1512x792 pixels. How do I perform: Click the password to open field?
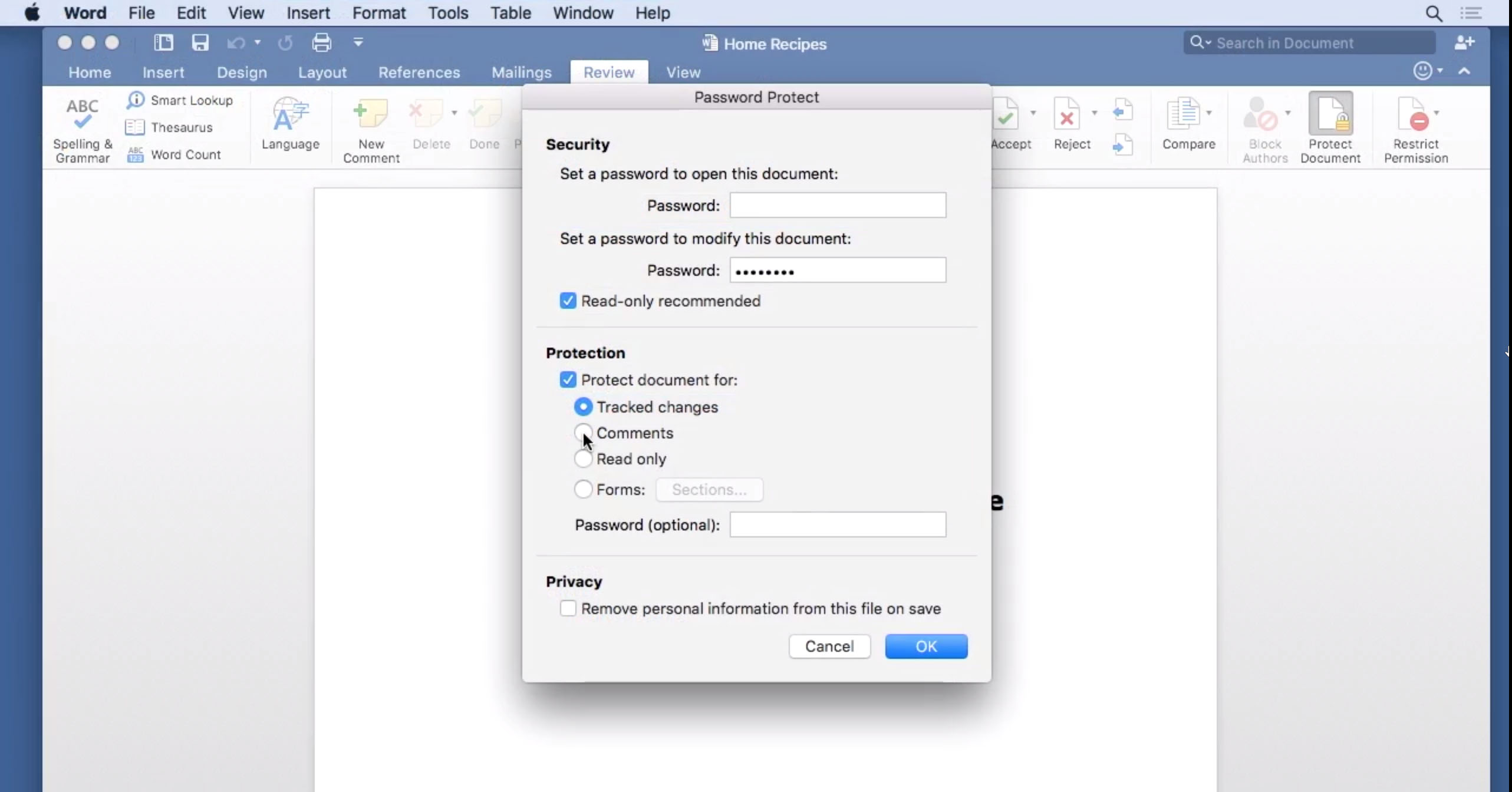click(x=838, y=205)
